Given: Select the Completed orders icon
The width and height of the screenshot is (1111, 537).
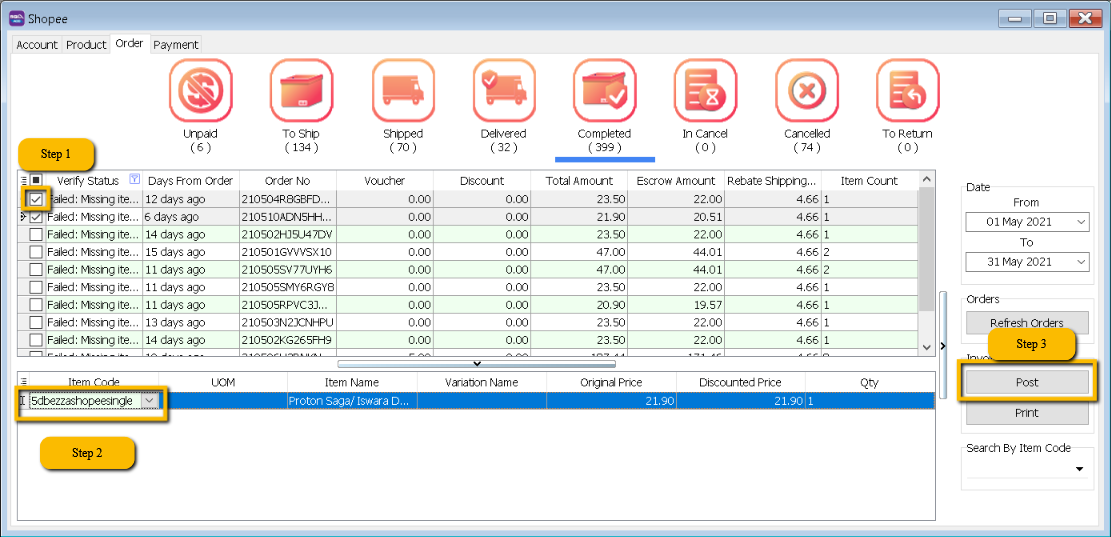Looking at the screenshot, I should tap(604, 91).
